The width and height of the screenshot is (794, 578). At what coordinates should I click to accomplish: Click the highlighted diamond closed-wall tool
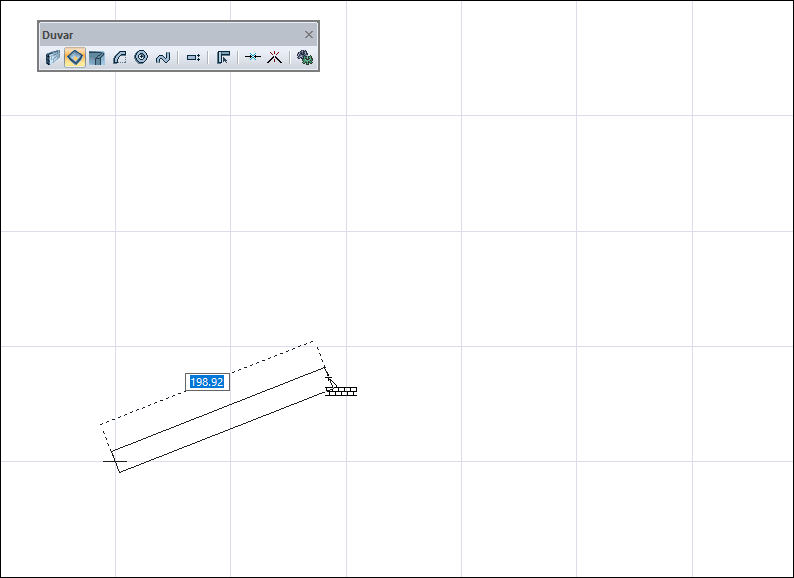[75, 57]
